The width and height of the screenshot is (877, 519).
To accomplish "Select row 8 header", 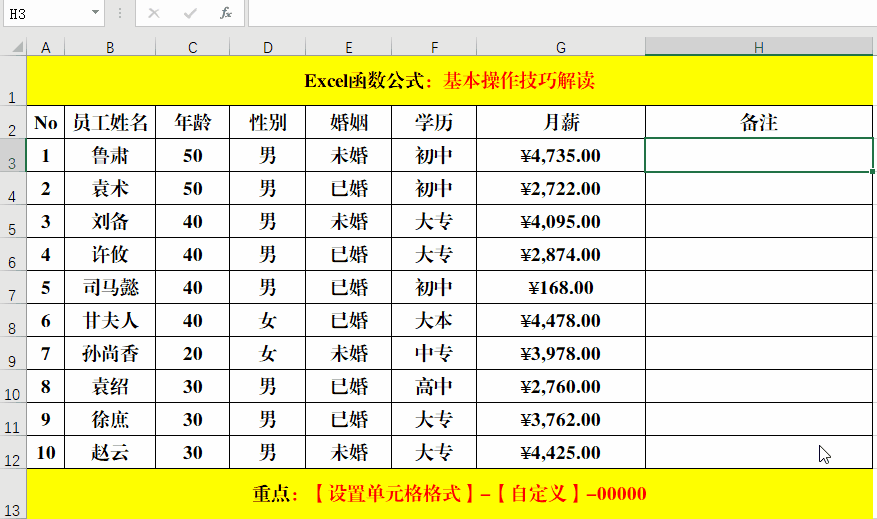I will pyautogui.click(x=13, y=320).
